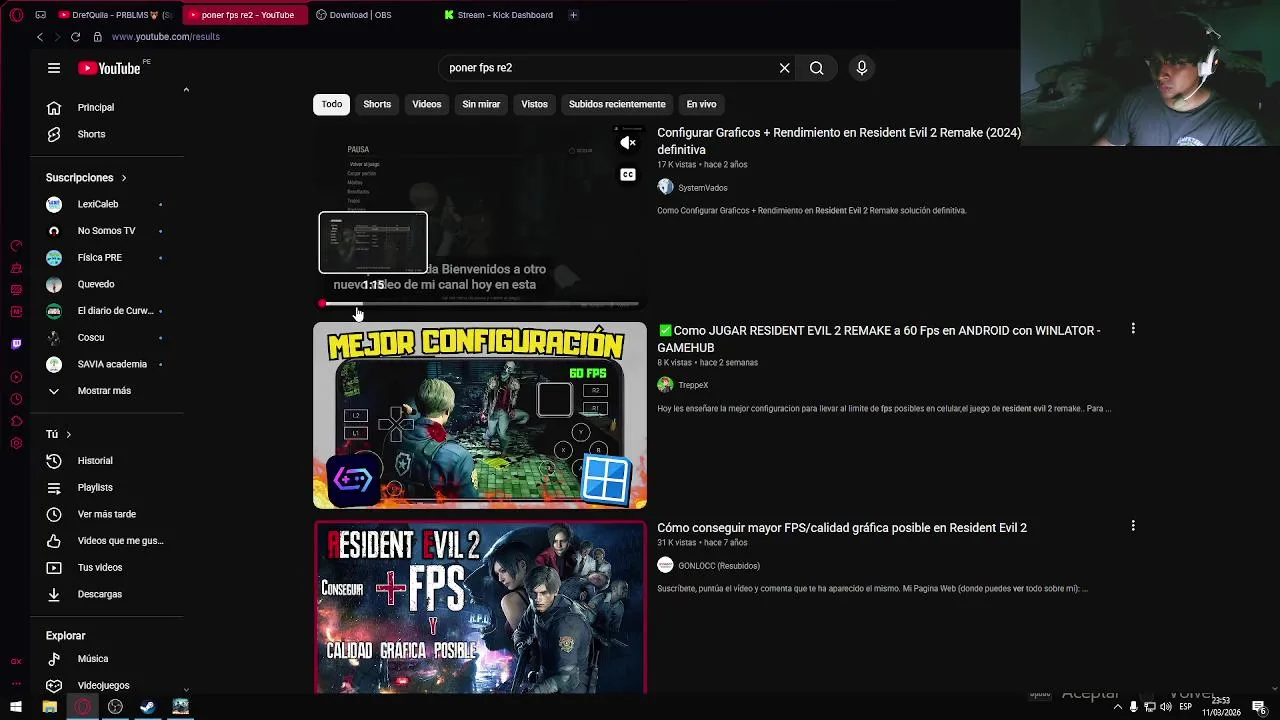Open Steam from the taskbar
Image resolution: width=1280 pixels, height=720 pixels.
[x=148, y=707]
